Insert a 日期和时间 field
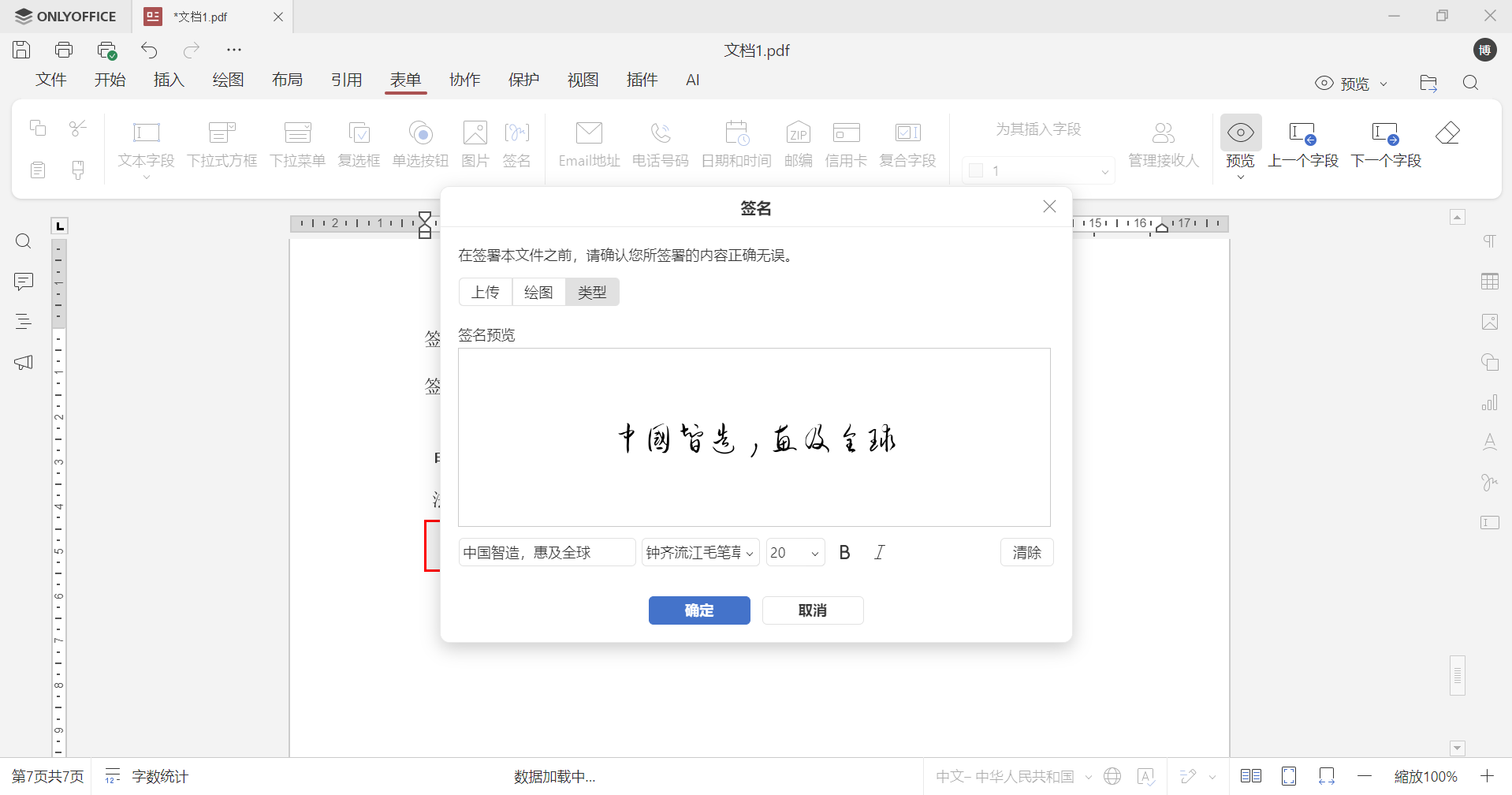 (736, 144)
